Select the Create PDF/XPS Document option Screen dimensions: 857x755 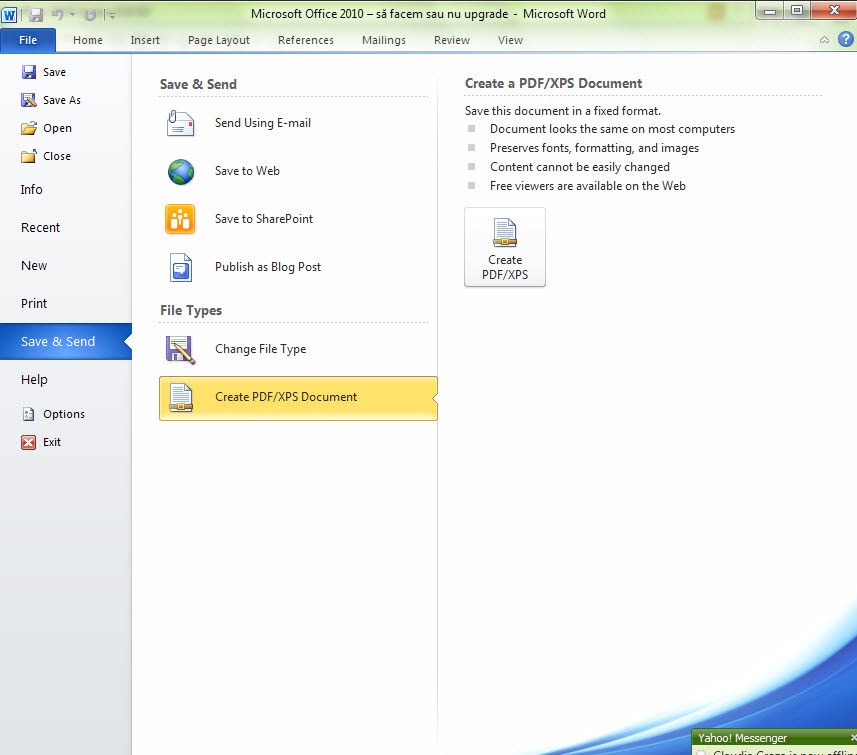(298, 397)
